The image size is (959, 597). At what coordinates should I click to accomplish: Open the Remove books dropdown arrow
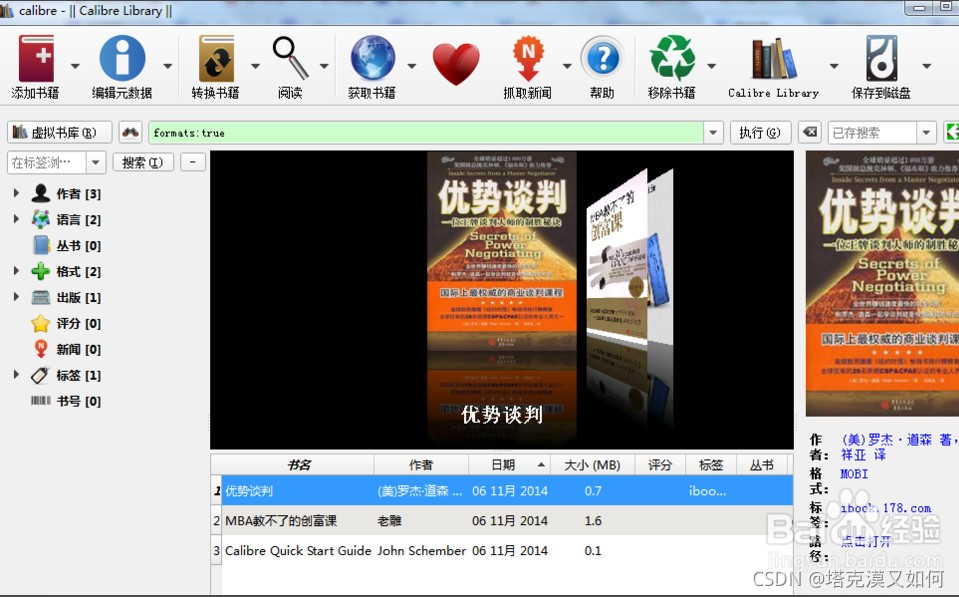pyautogui.click(x=712, y=65)
